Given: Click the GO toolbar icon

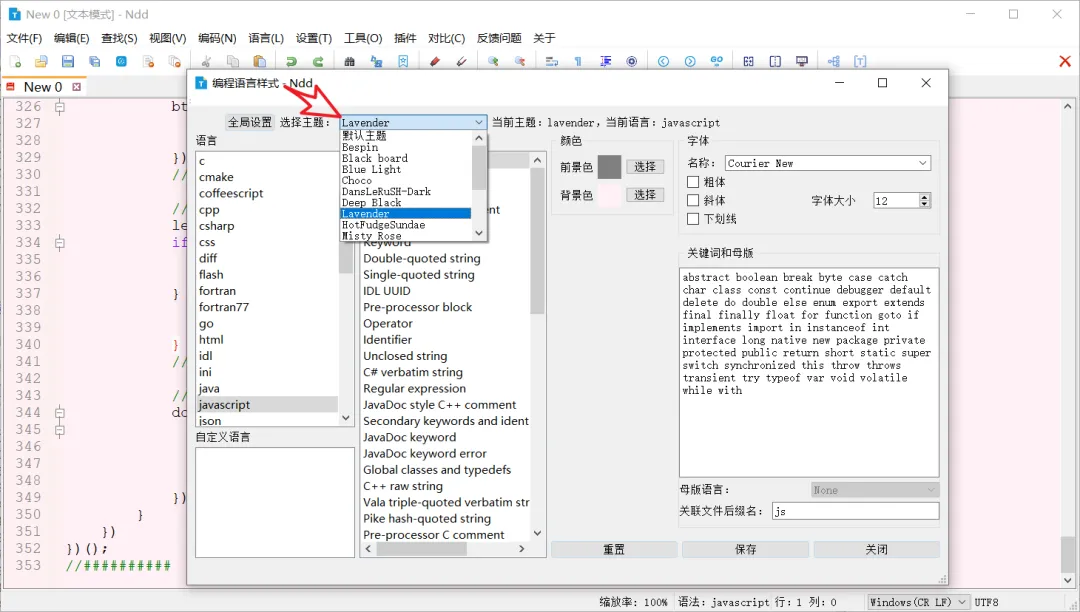Looking at the screenshot, I should pyautogui.click(x=717, y=61).
